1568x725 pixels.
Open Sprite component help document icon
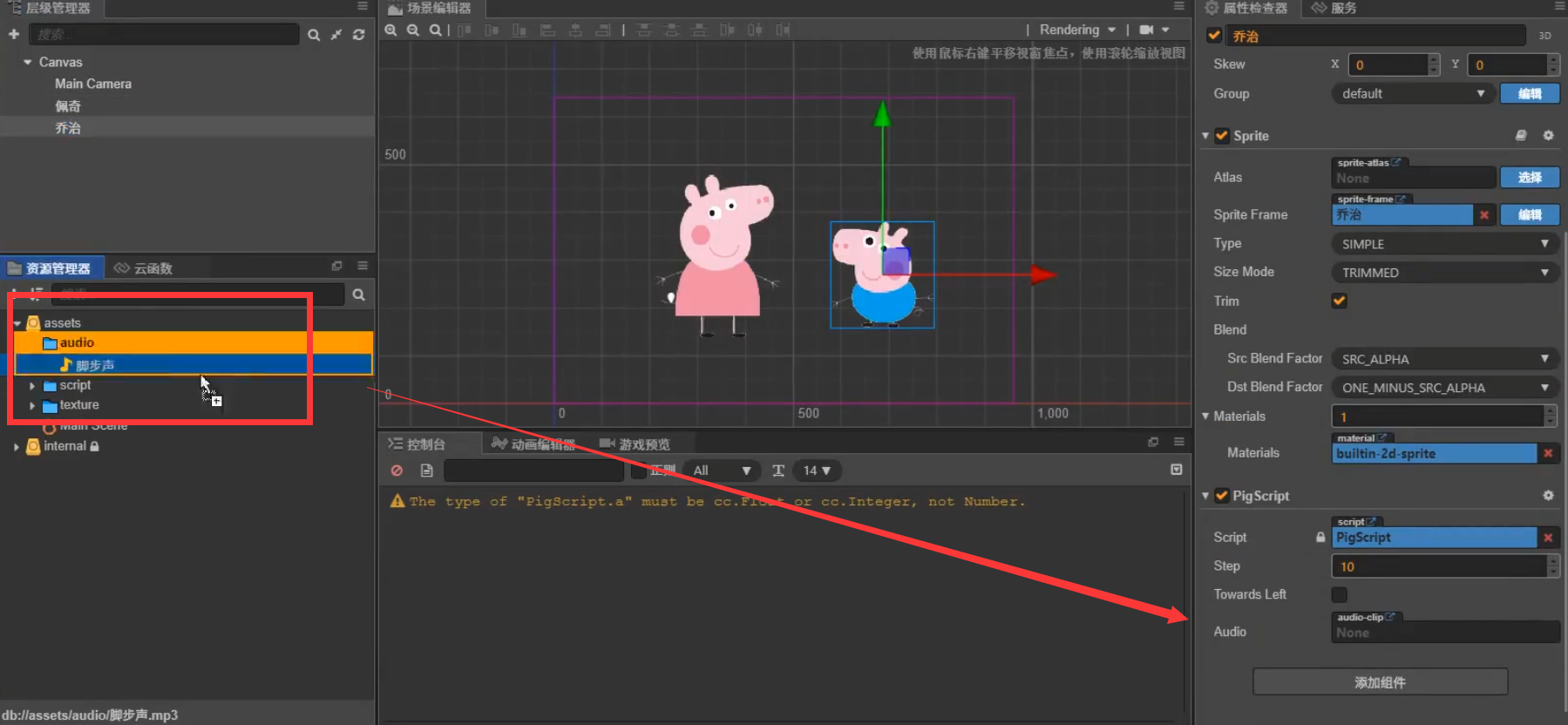[x=1521, y=135]
